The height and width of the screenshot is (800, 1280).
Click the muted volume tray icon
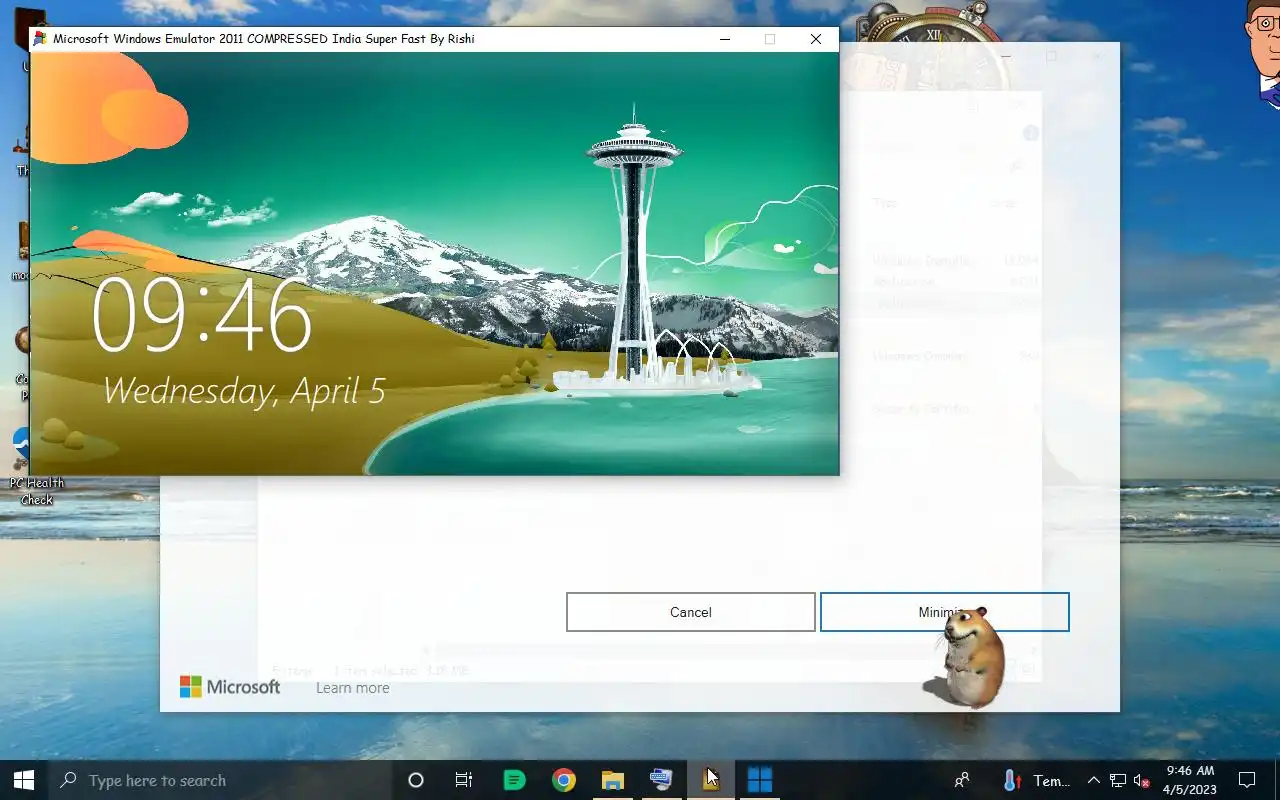coord(1141,781)
